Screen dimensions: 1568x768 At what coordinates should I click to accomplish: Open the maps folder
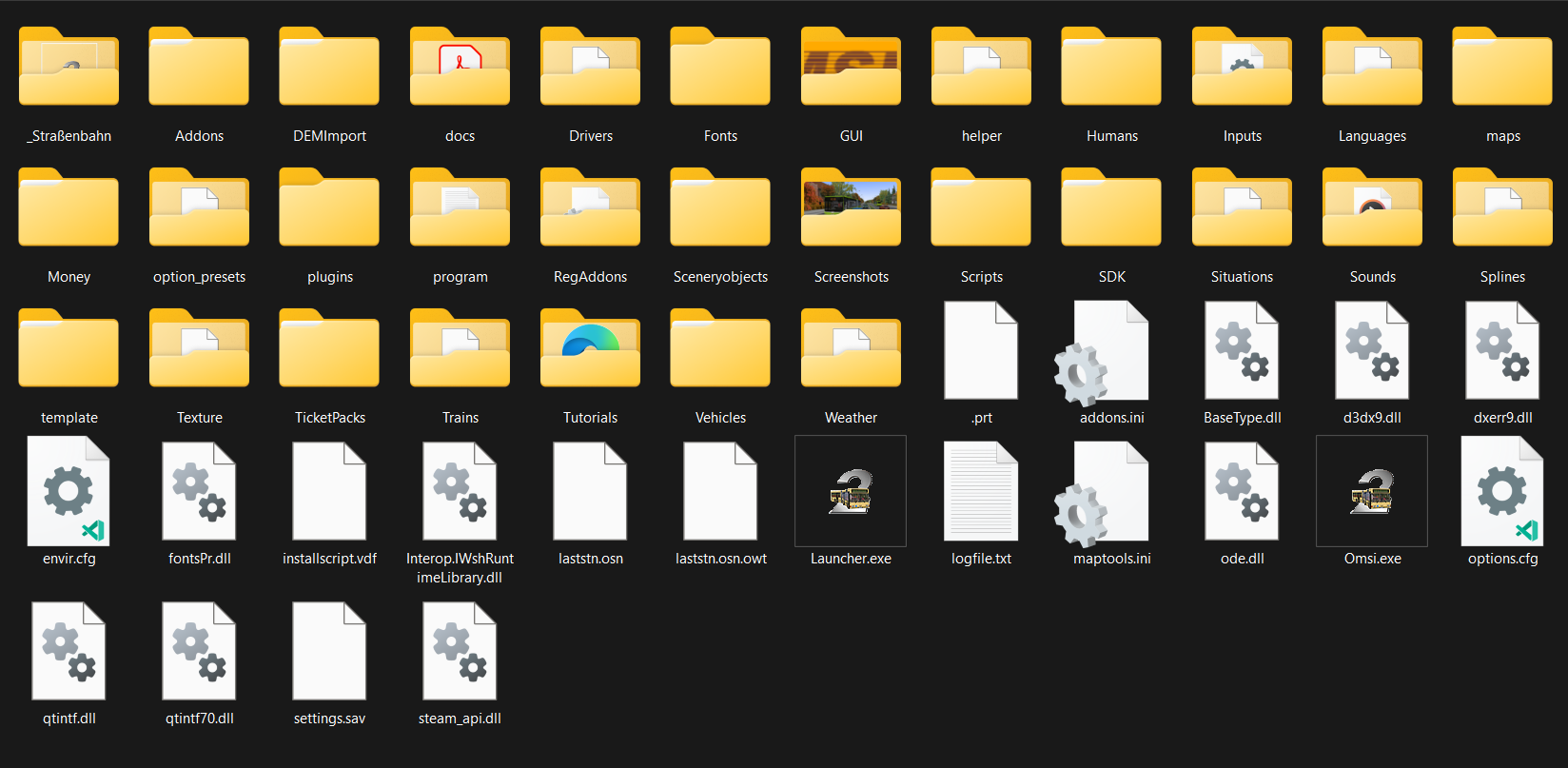(x=1502, y=68)
